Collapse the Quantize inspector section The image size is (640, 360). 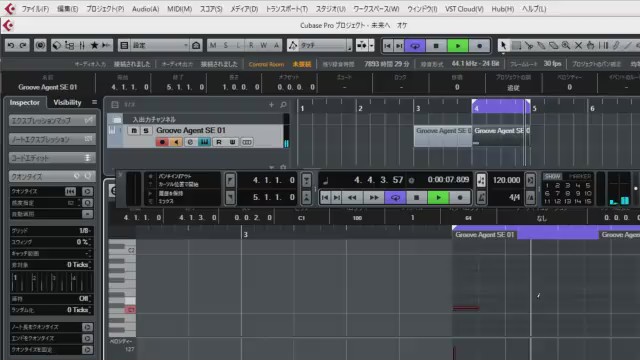point(52,176)
